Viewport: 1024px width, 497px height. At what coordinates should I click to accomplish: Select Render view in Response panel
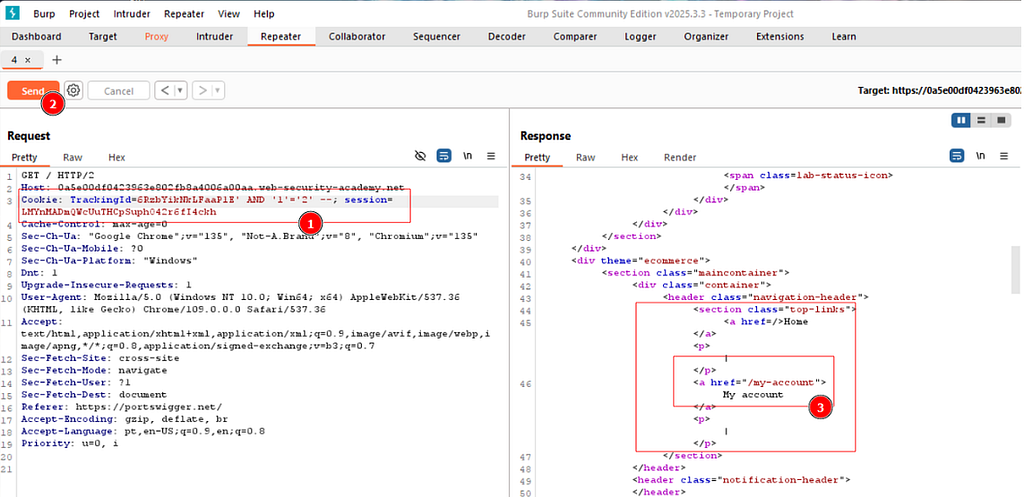[x=680, y=157]
